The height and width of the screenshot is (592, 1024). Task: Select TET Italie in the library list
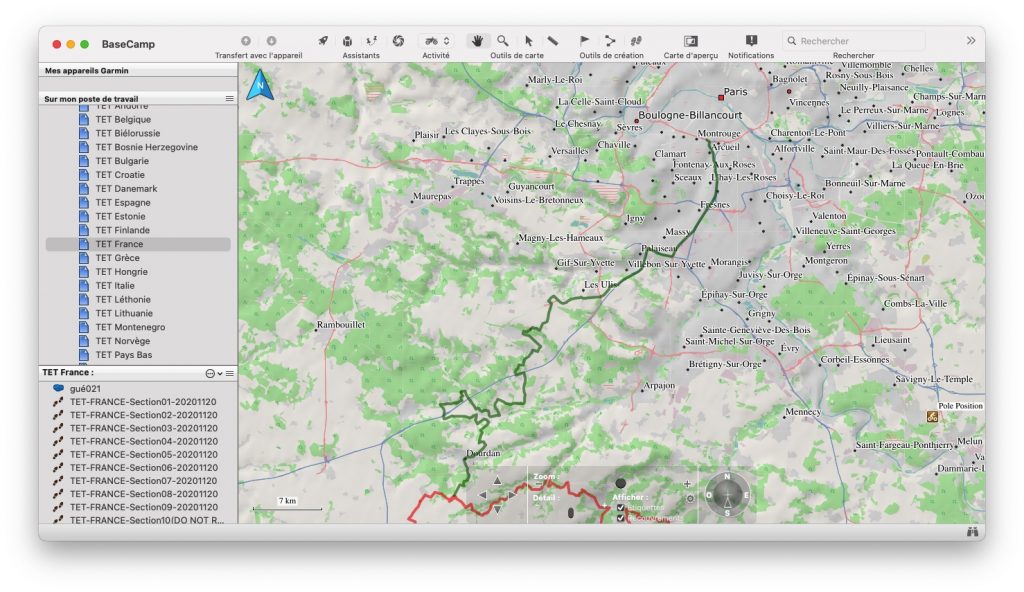point(118,285)
